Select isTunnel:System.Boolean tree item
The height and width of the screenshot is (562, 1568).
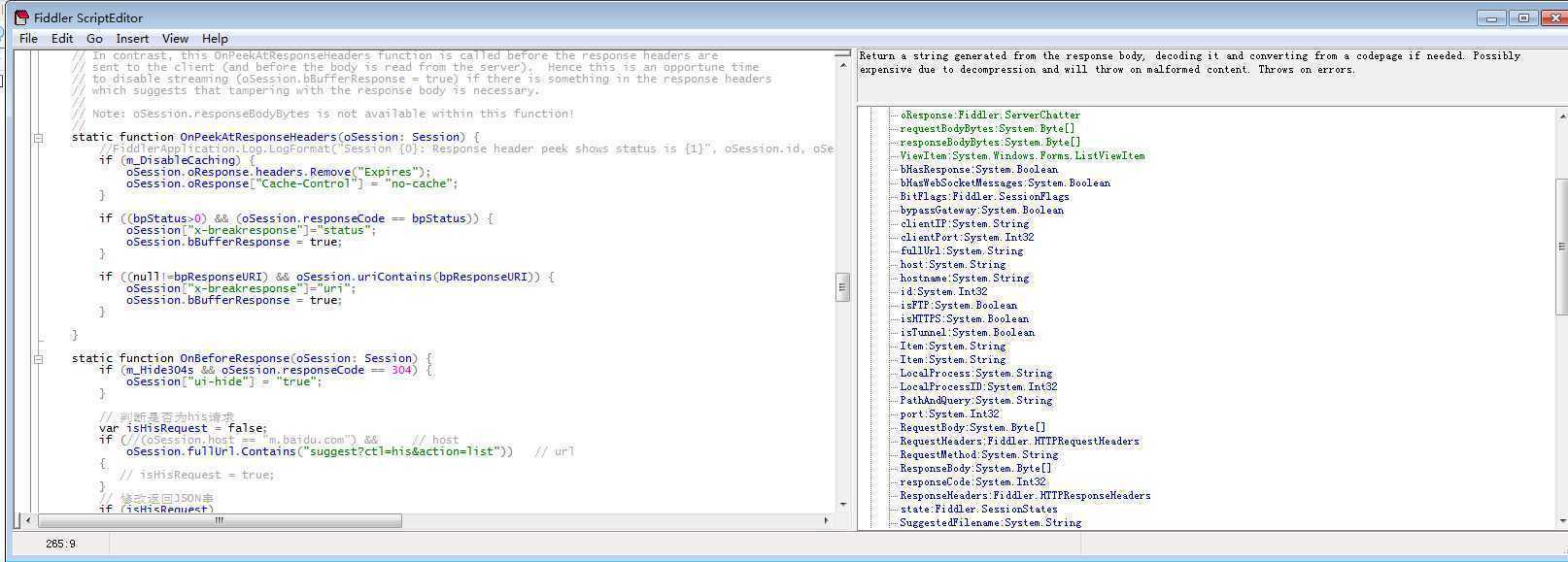coord(967,333)
